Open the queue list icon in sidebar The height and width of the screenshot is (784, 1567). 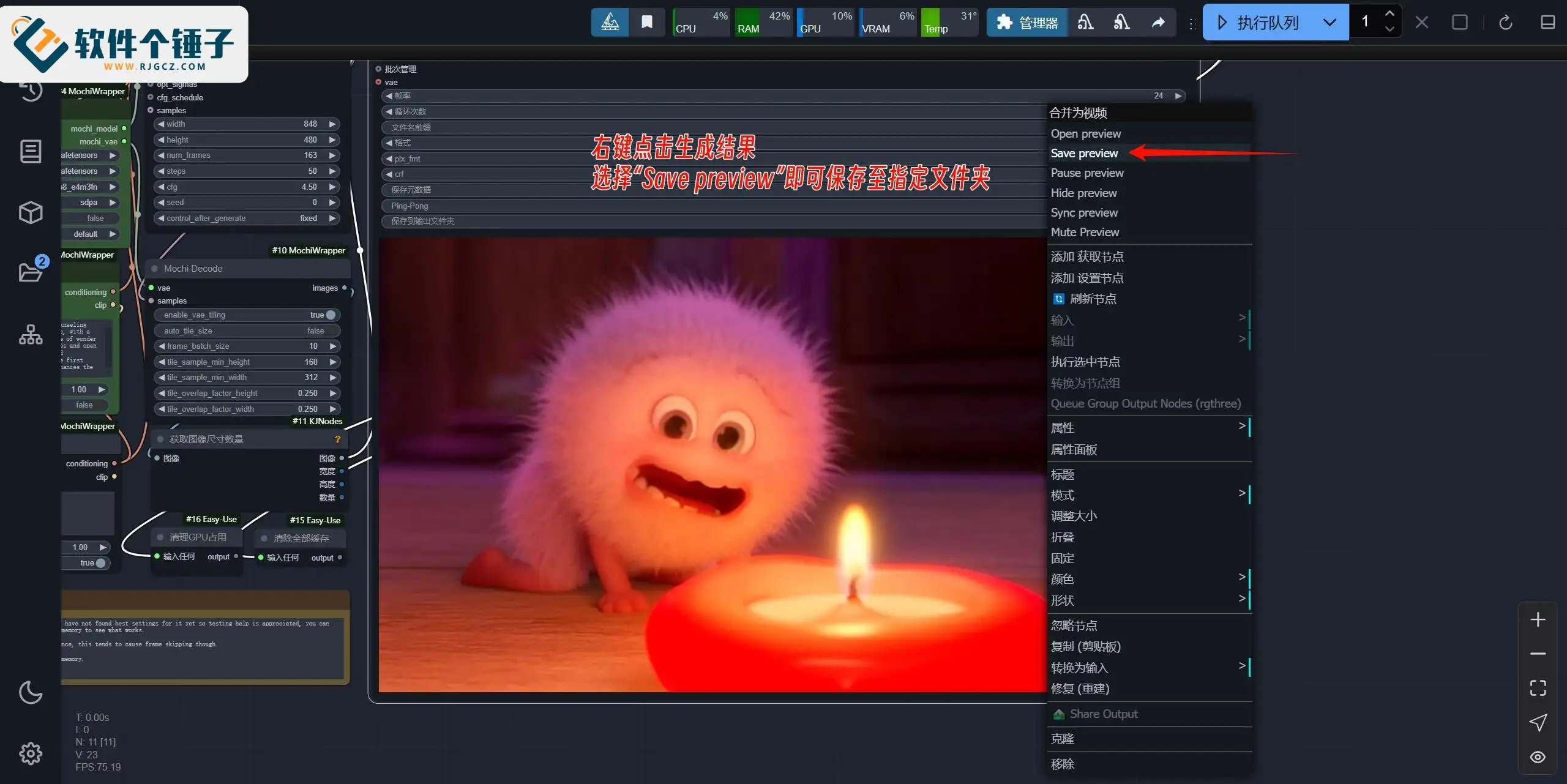pos(31,151)
